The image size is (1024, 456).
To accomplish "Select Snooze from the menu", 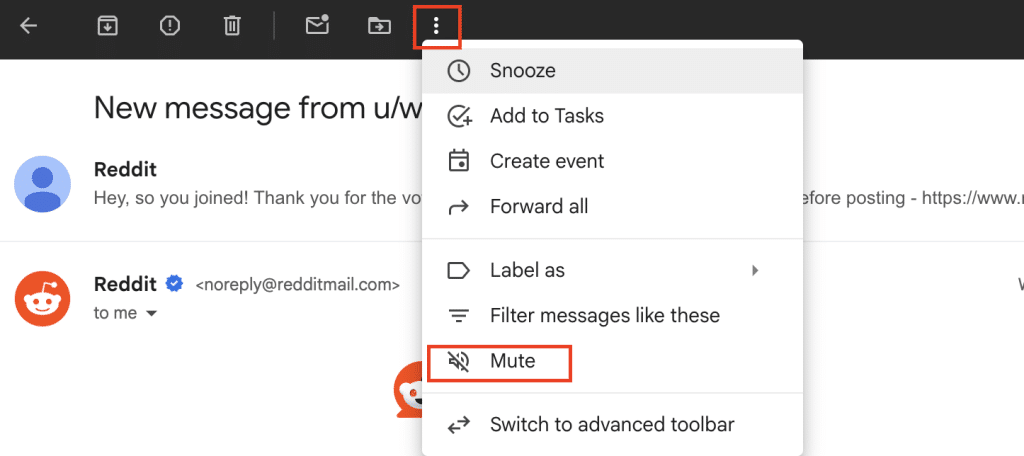I will (x=522, y=71).
